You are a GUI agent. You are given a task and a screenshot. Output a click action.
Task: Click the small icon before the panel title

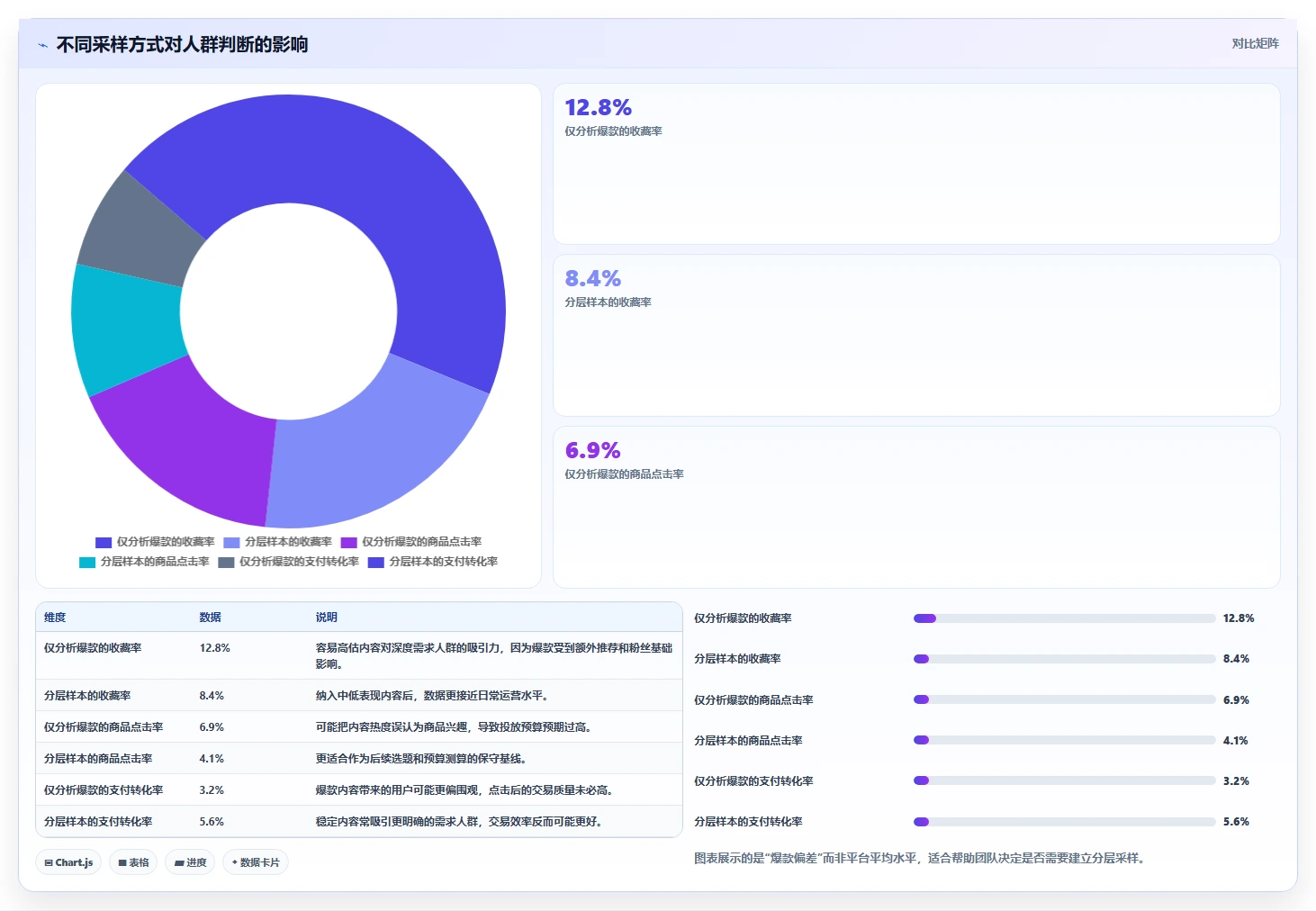[x=42, y=45]
